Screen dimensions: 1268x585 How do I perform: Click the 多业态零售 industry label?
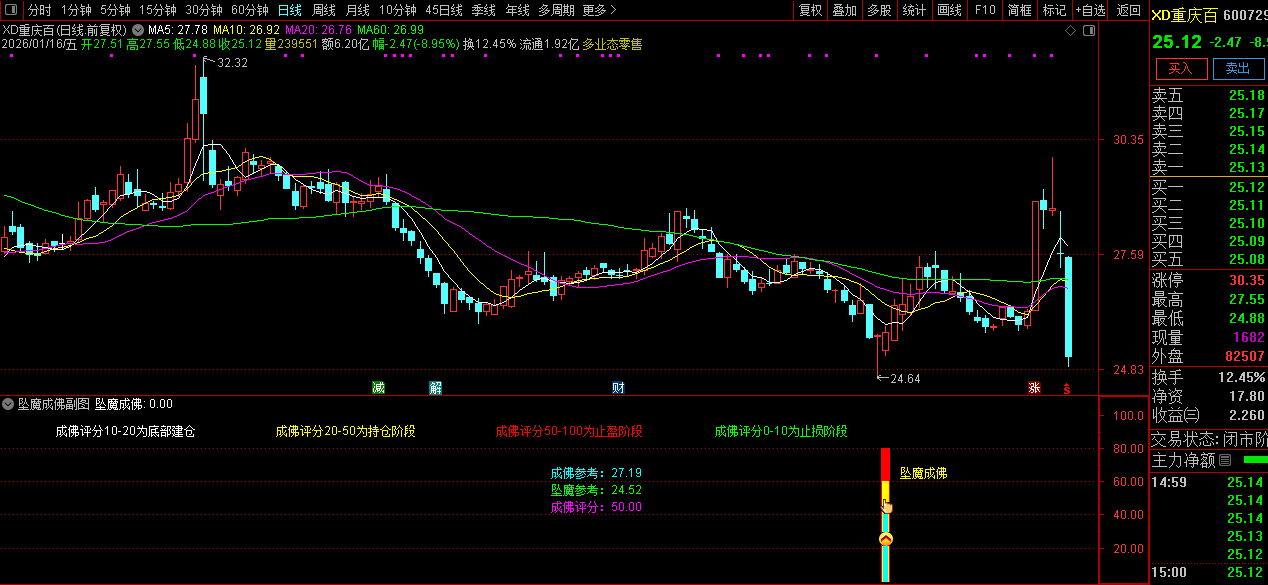click(612, 45)
